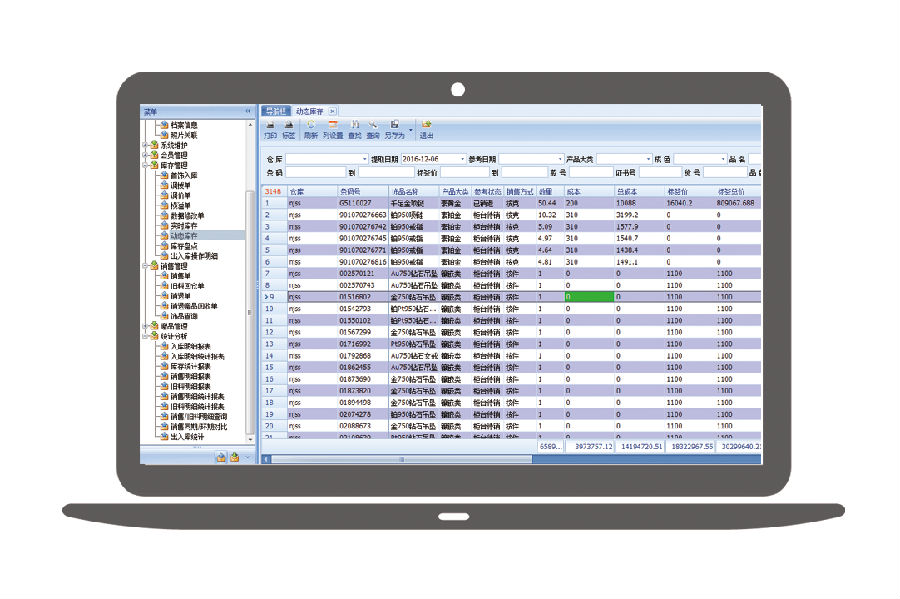Expand the 产品大类 dropdown list
Screen dimensions: 900x599
pos(647,159)
